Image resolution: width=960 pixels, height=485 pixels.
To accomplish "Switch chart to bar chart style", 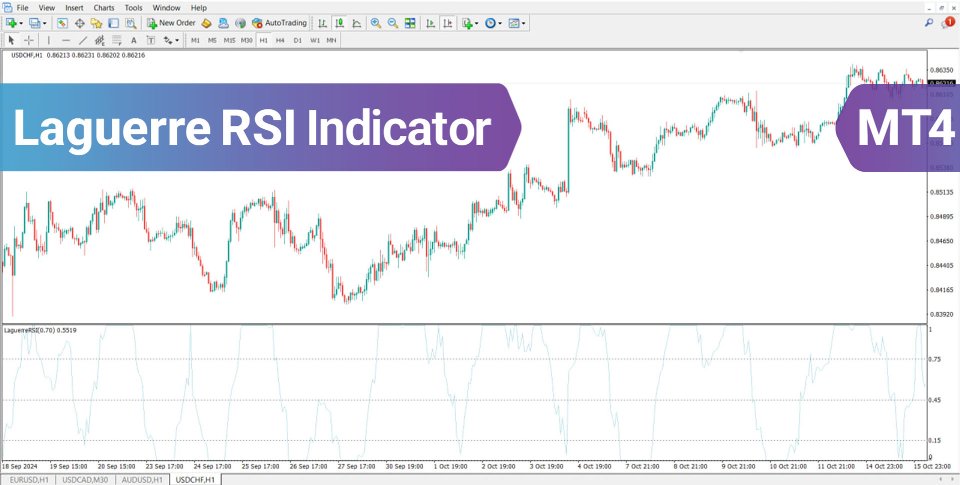I will [x=323, y=23].
